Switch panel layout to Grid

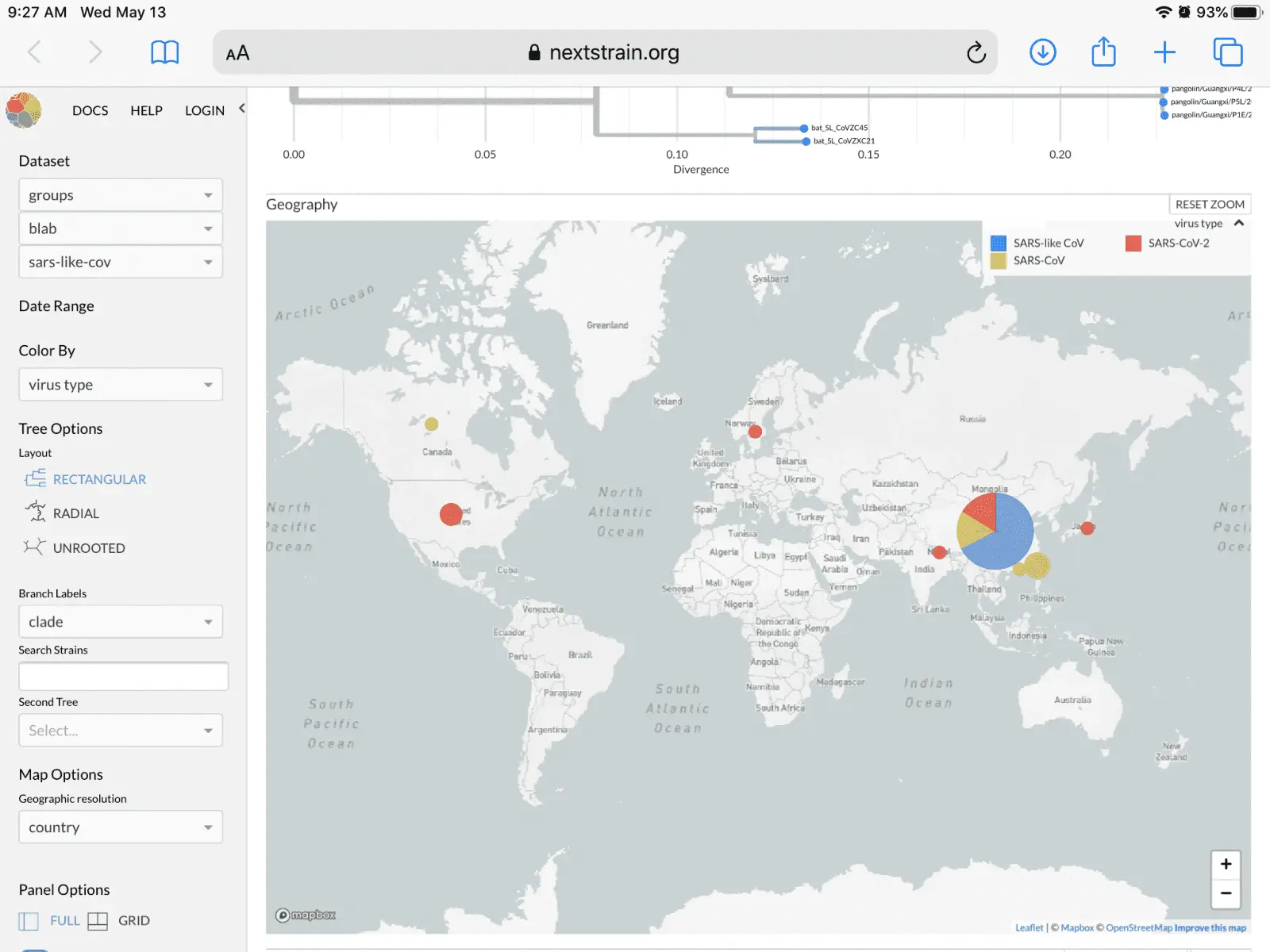click(119, 920)
